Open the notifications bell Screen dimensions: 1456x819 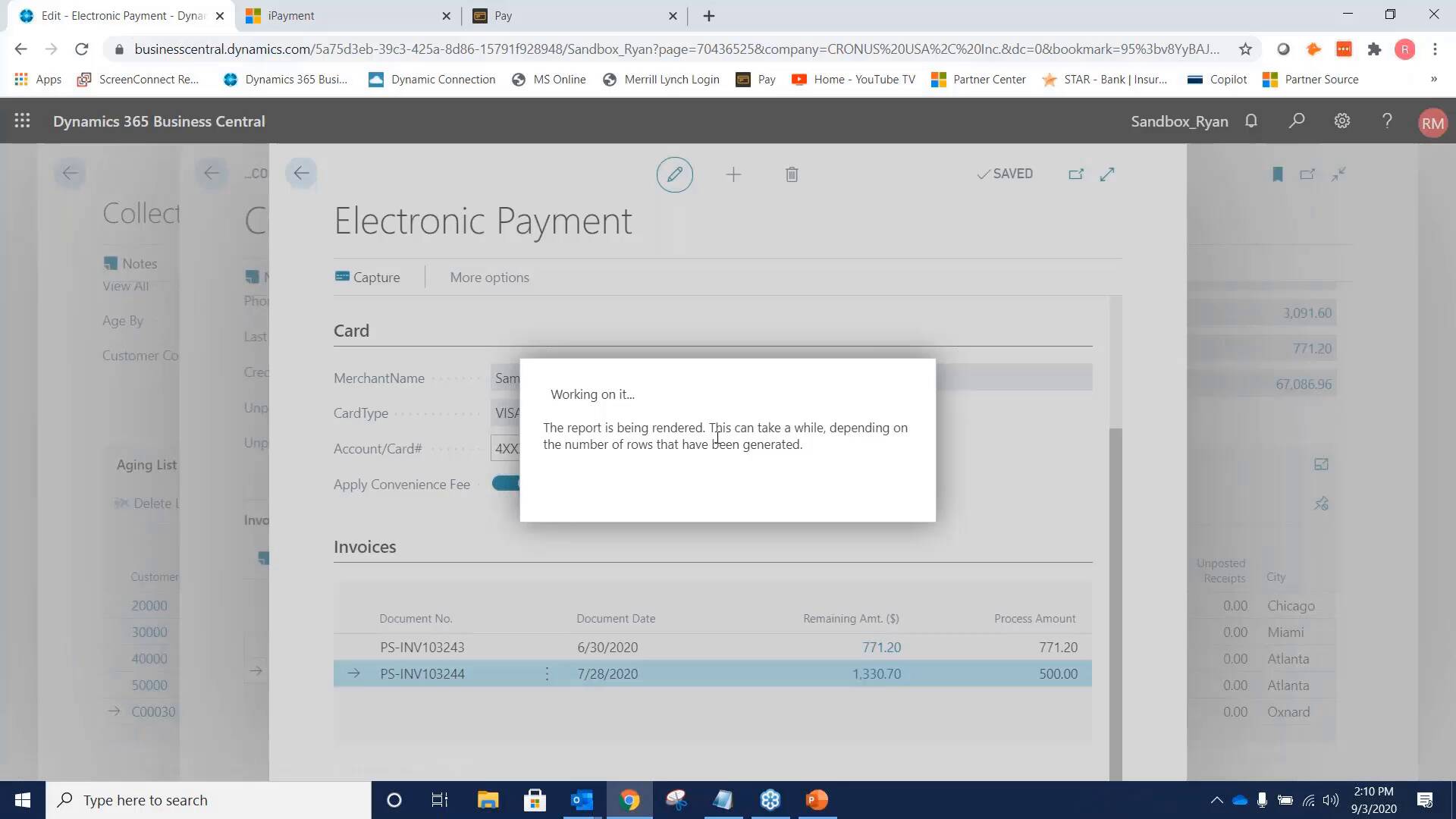[x=1251, y=121]
